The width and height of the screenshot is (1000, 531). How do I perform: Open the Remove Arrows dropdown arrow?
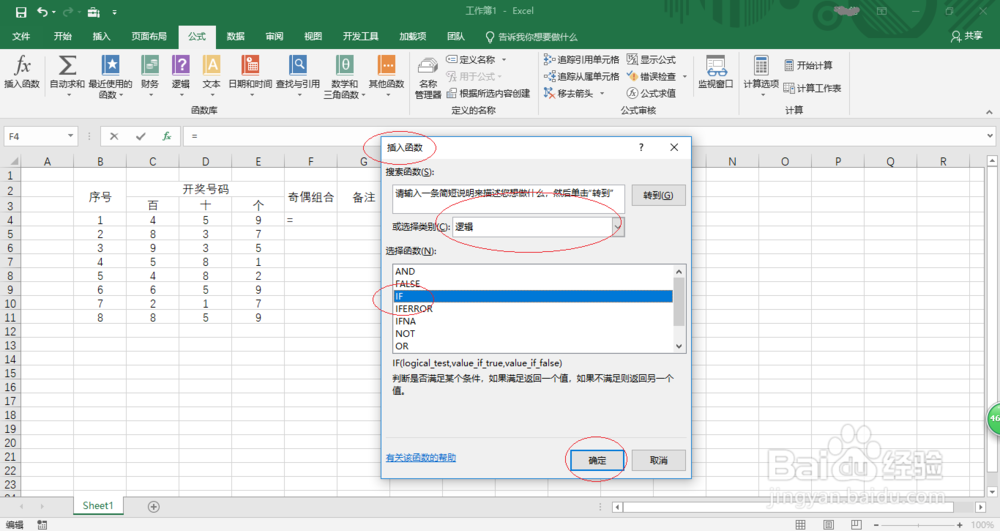click(602, 93)
